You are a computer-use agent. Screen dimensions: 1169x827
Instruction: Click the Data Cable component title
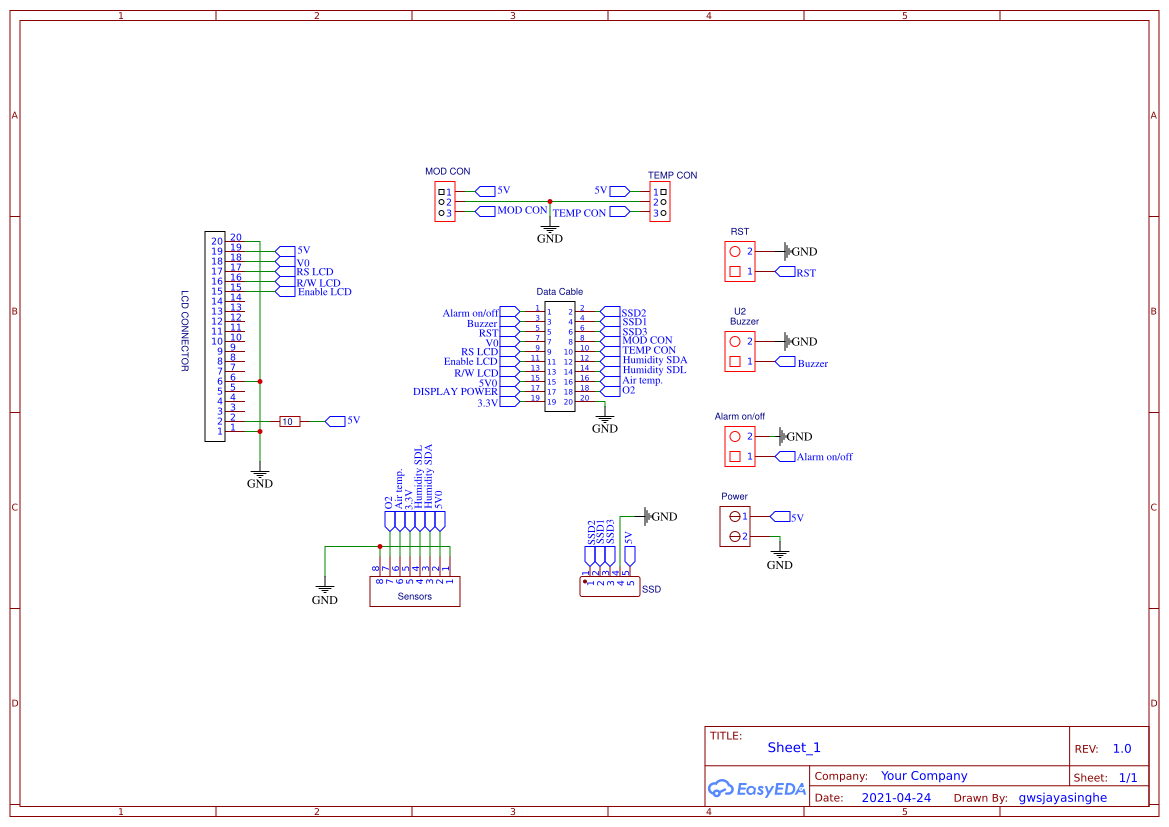[559, 292]
